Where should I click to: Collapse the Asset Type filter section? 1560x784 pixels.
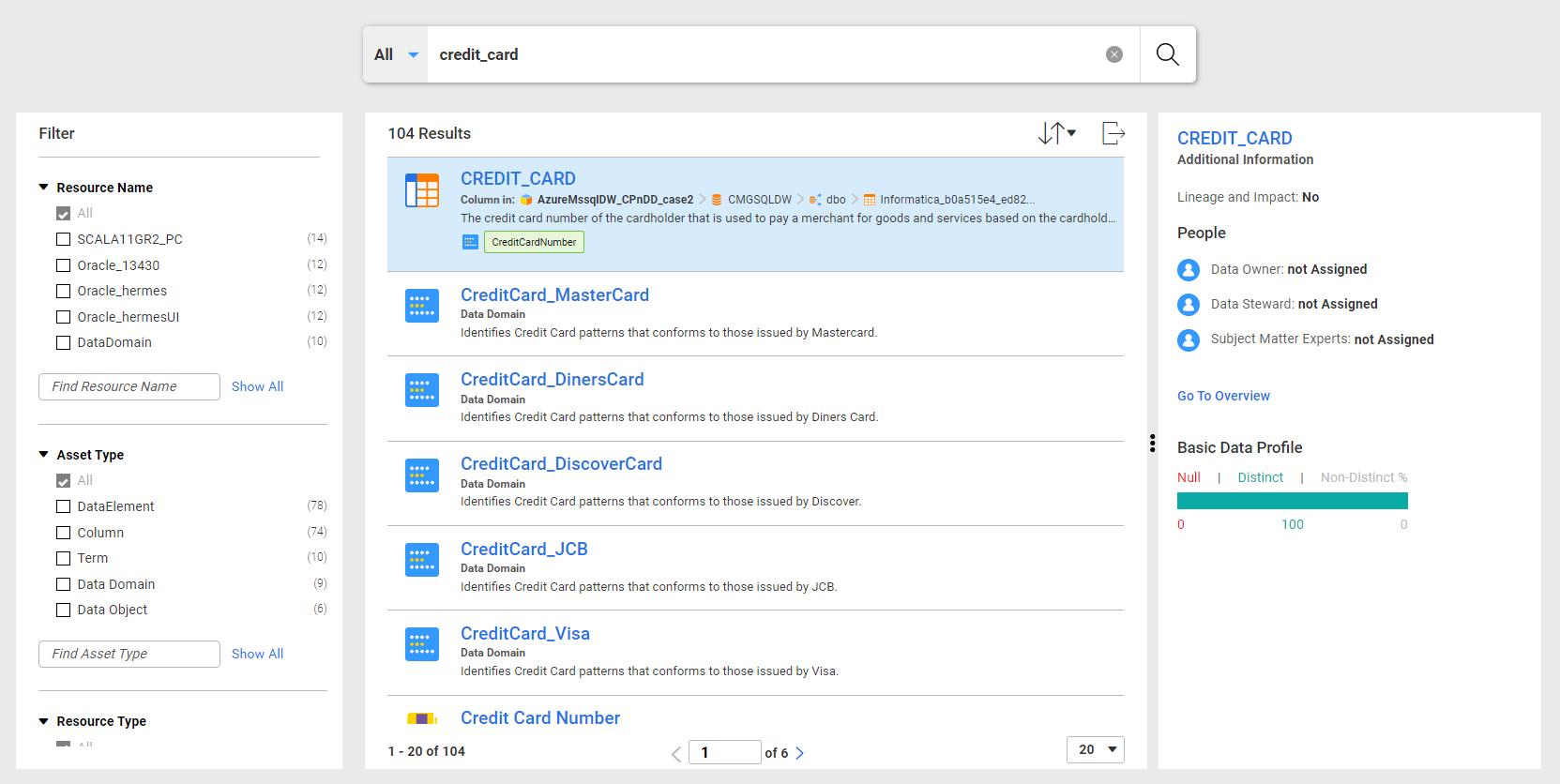click(x=43, y=455)
